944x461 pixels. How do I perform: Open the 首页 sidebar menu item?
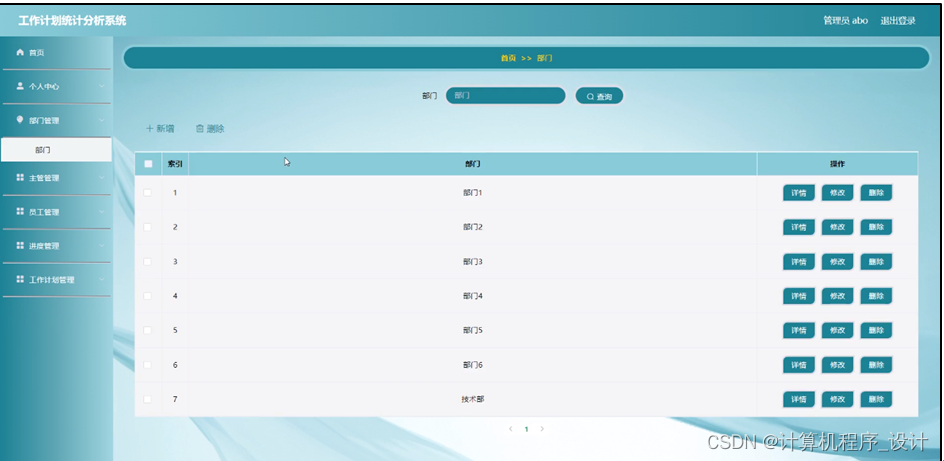point(57,53)
